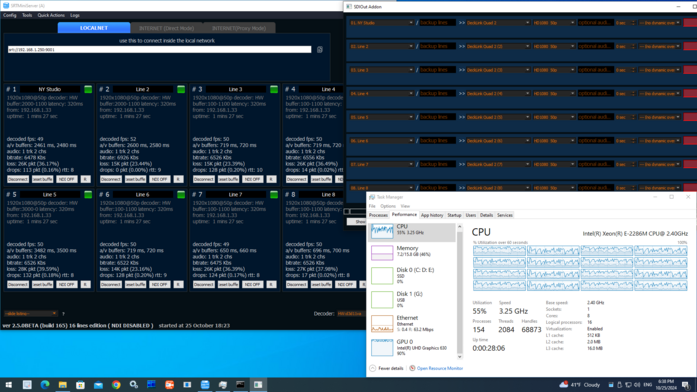The image size is (697, 392).
Task: Toggle NDI OFF for Line 6
Action: [x=160, y=284]
